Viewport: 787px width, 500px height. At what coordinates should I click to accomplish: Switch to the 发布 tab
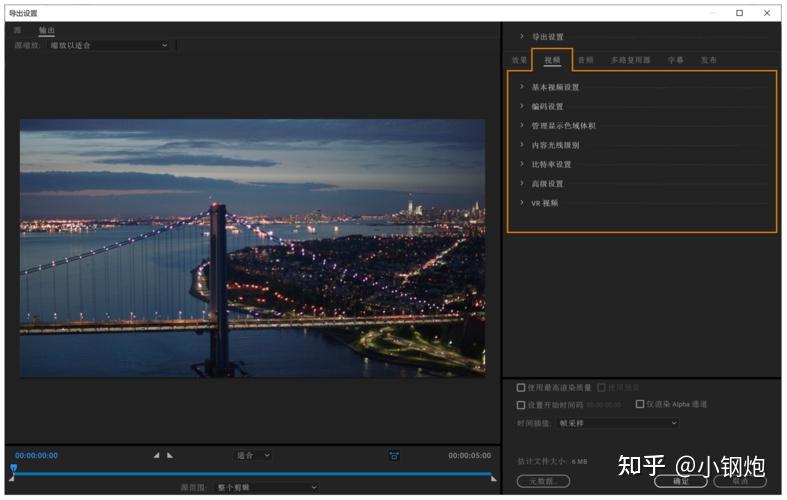click(x=708, y=60)
